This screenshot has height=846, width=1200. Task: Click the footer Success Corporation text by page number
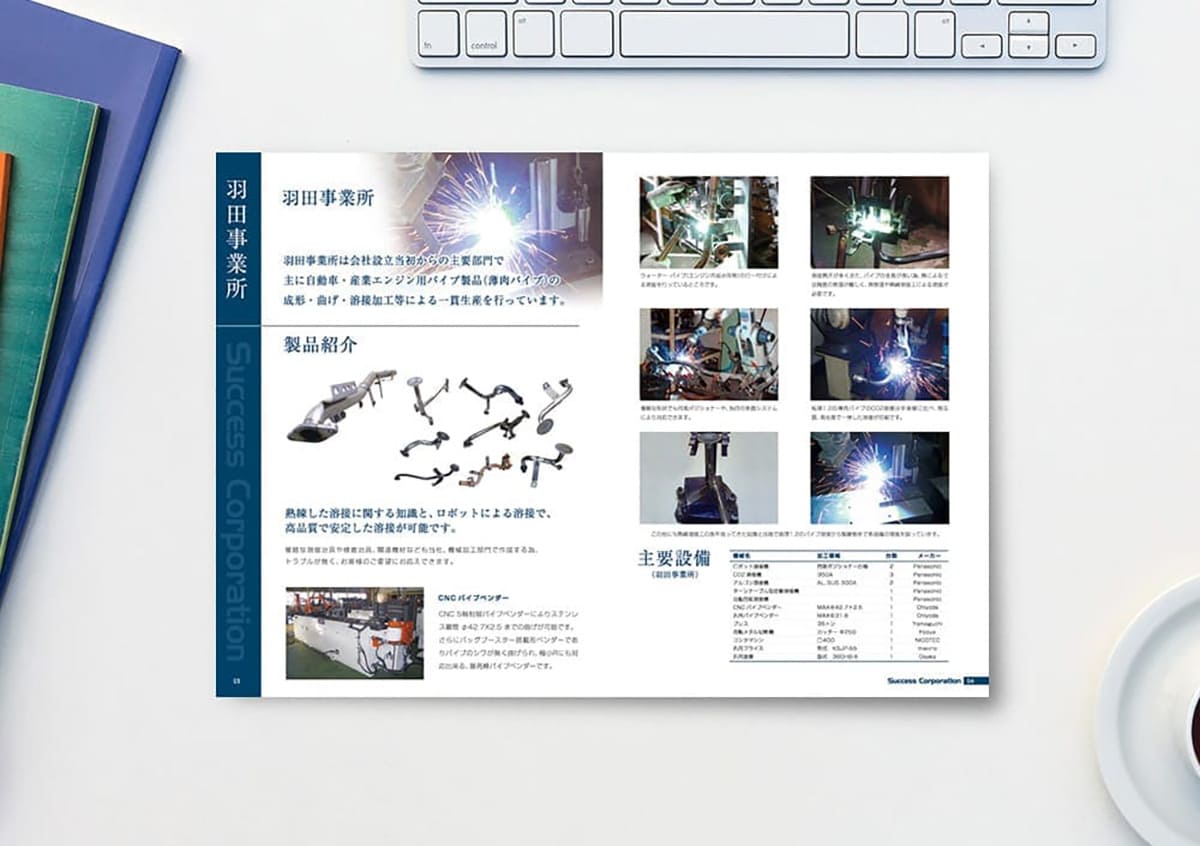pyautogui.click(x=924, y=681)
